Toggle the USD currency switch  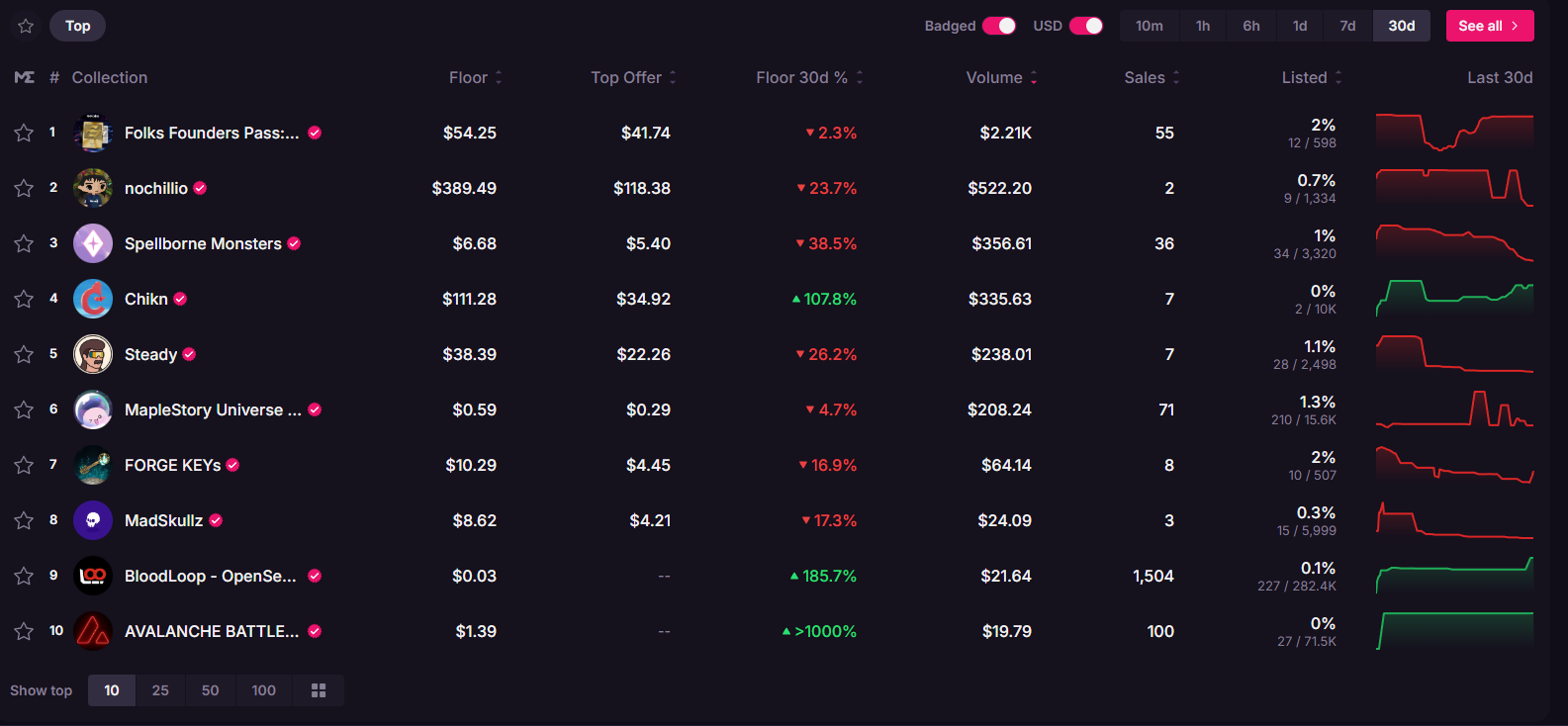1086,26
